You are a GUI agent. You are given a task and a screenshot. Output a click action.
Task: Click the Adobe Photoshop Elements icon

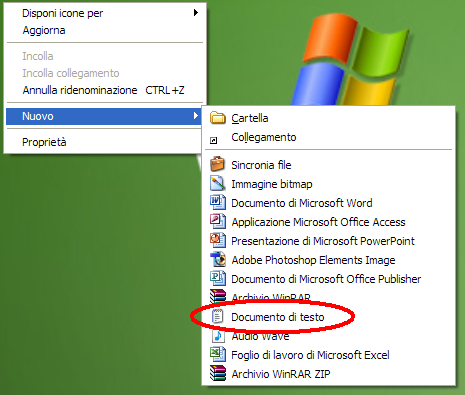click(x=218, y=259)
